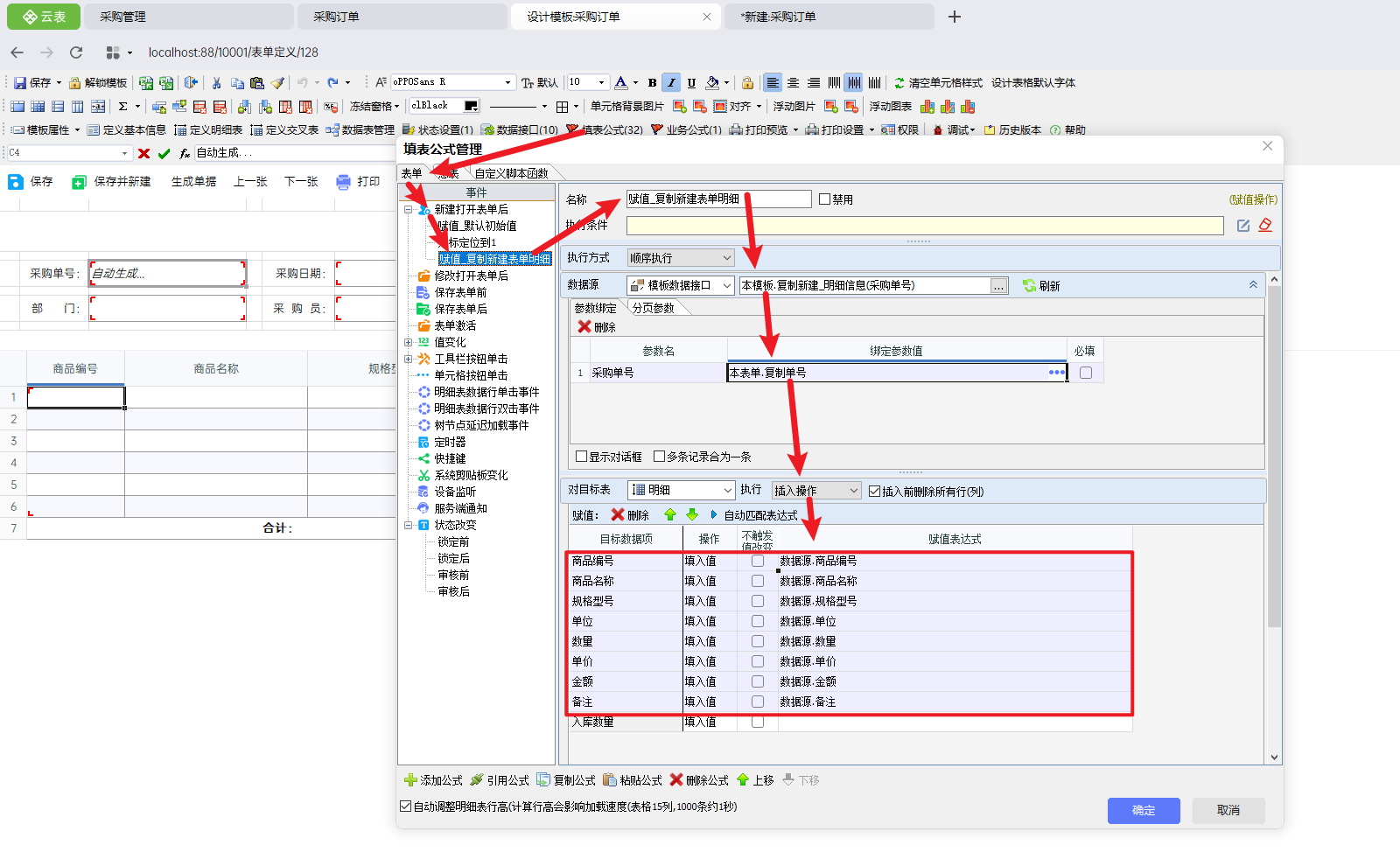Click the 添加公式 add formula button
Screen dimensions: 1400x859
click(x=433, y=780)
